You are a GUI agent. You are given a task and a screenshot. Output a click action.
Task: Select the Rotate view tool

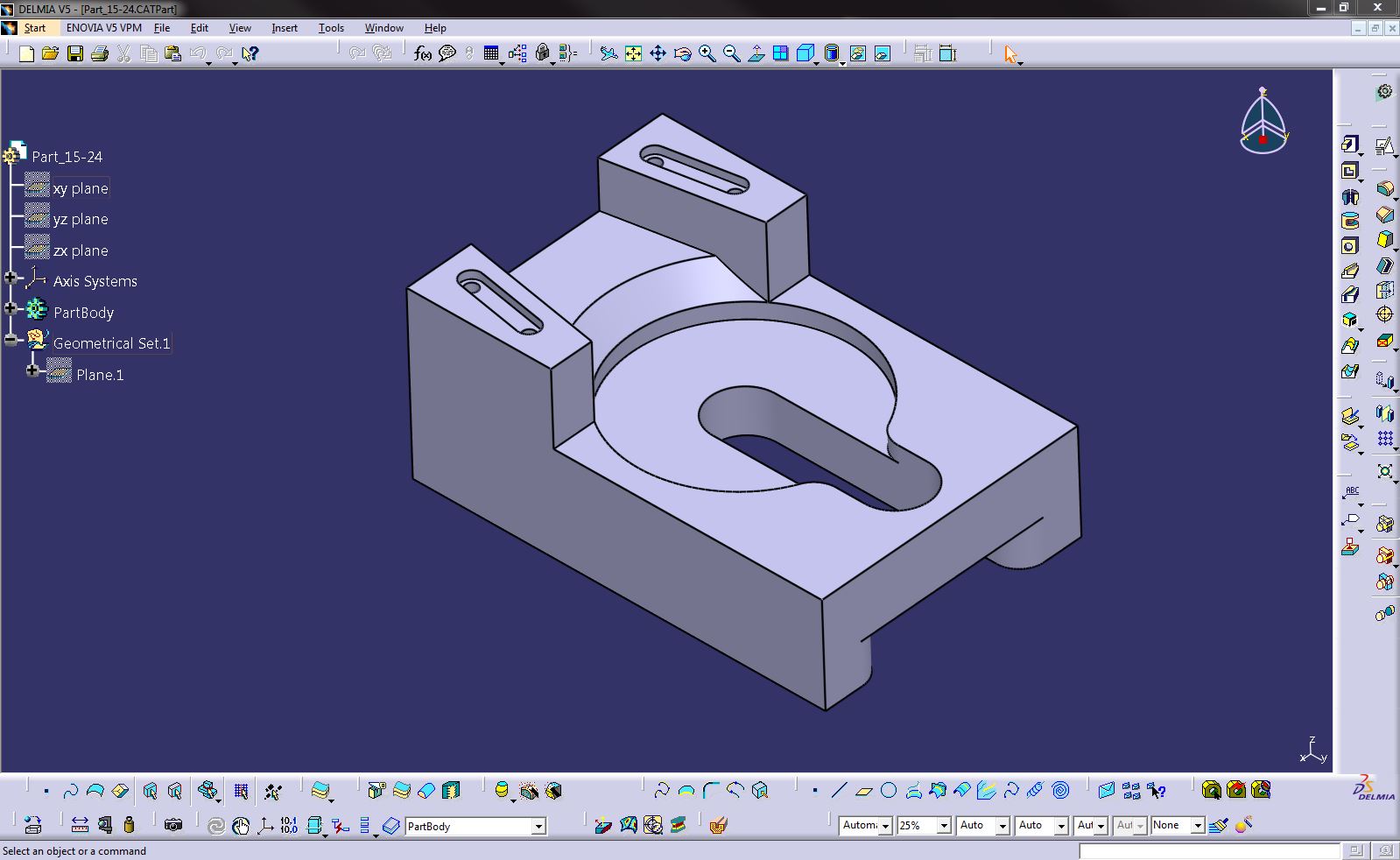pyautogui.click(x=682, y=54)
